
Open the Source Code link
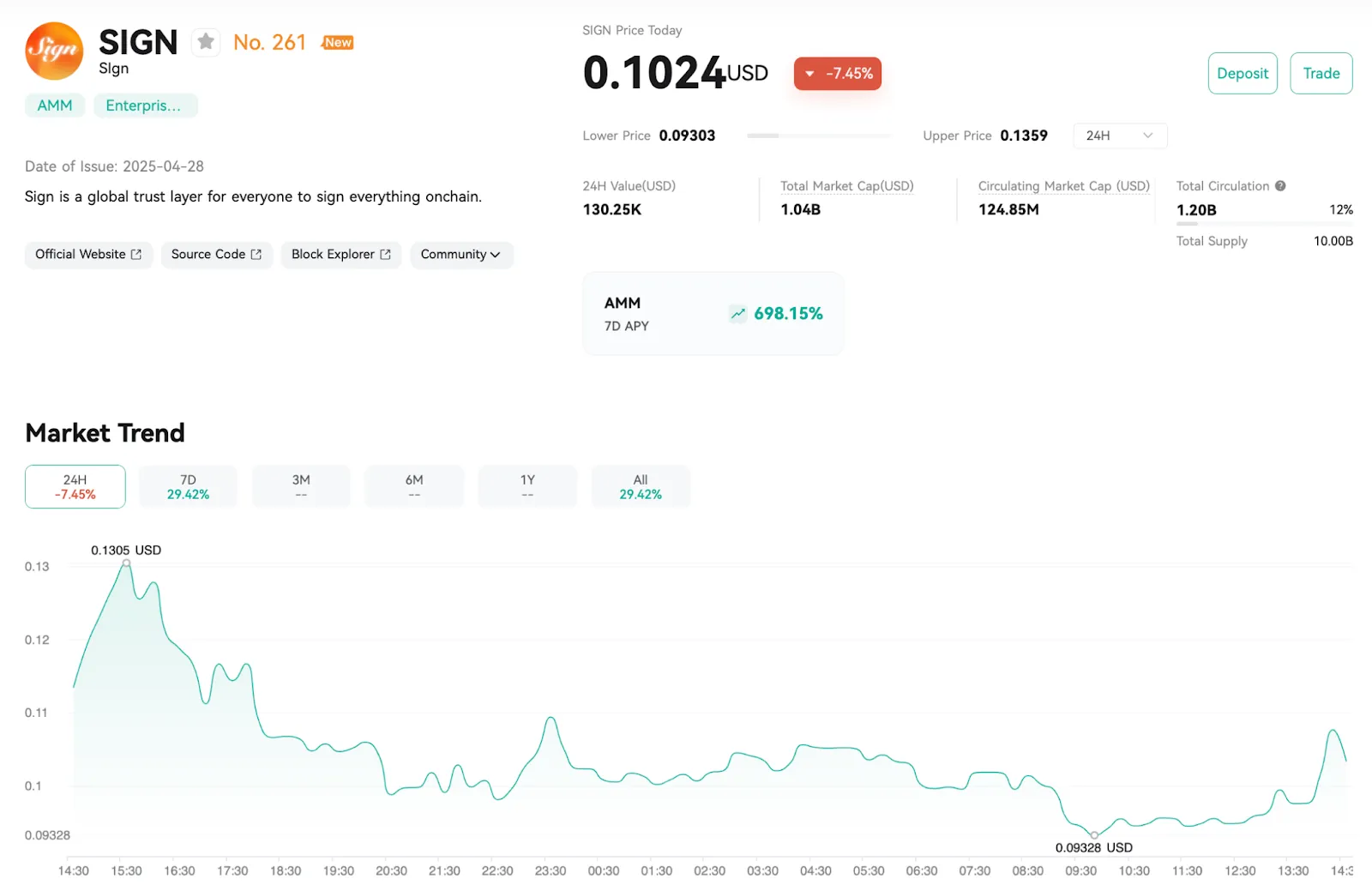[x=217, y=255]
